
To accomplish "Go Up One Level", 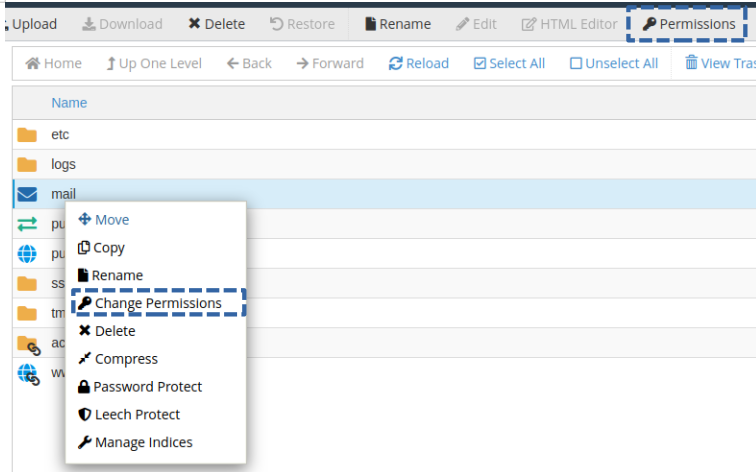I will 154,63.
